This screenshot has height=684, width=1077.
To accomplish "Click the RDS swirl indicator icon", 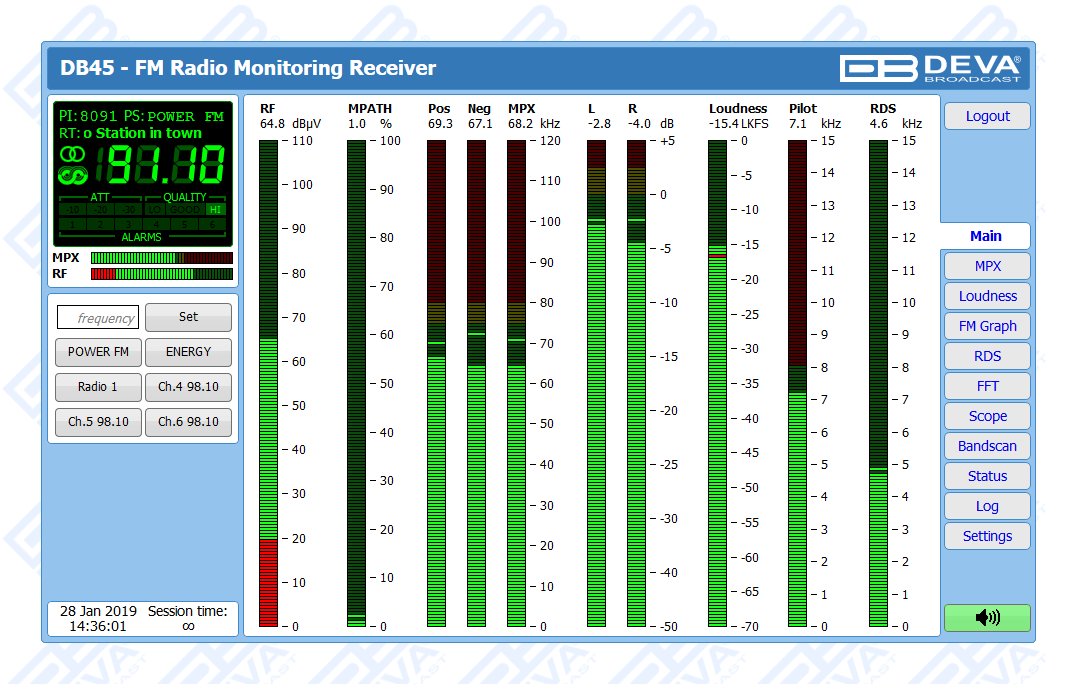I will tap(72, 176).
